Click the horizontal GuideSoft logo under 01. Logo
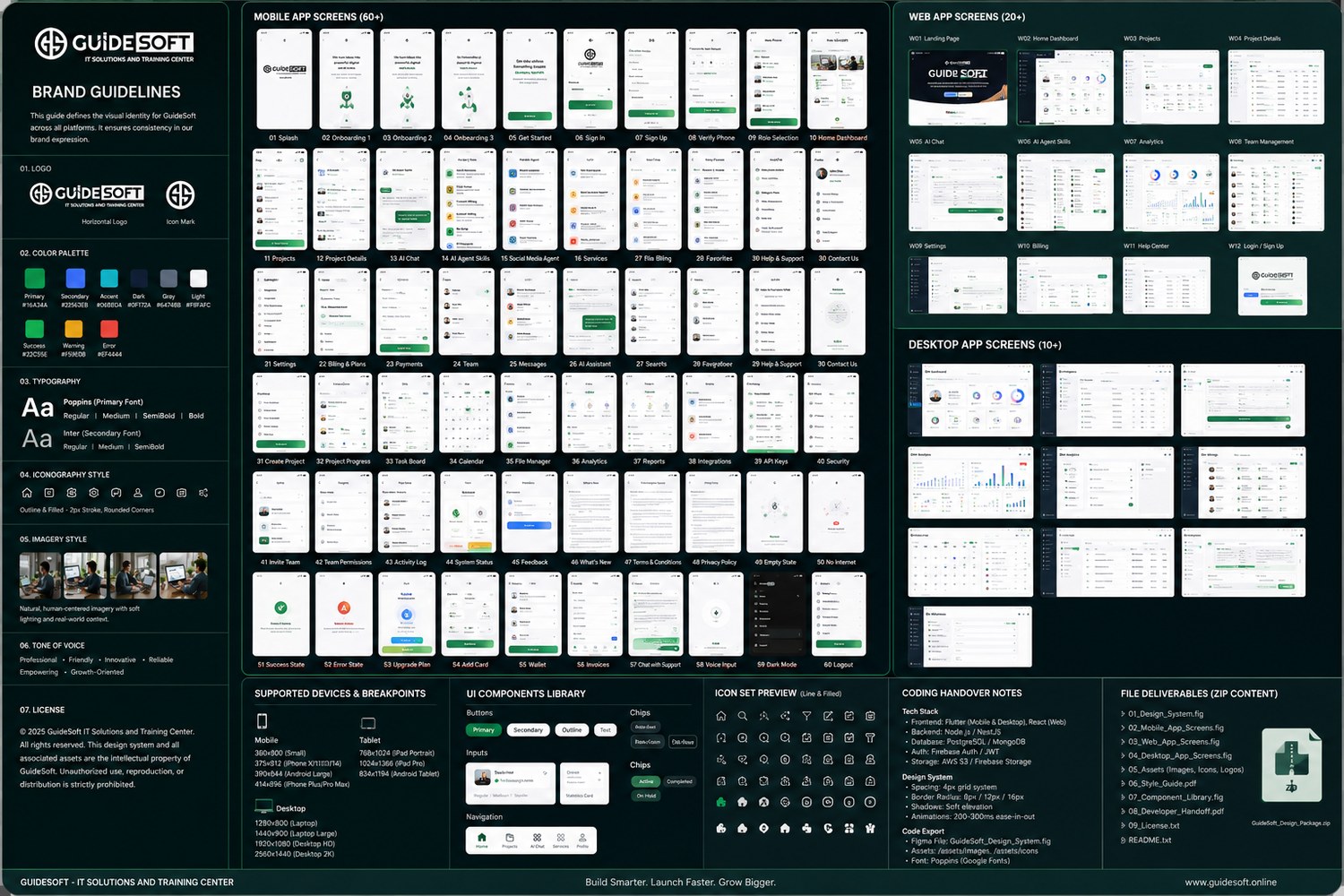This screenshot has width=1344, height=896. [87, 194]
